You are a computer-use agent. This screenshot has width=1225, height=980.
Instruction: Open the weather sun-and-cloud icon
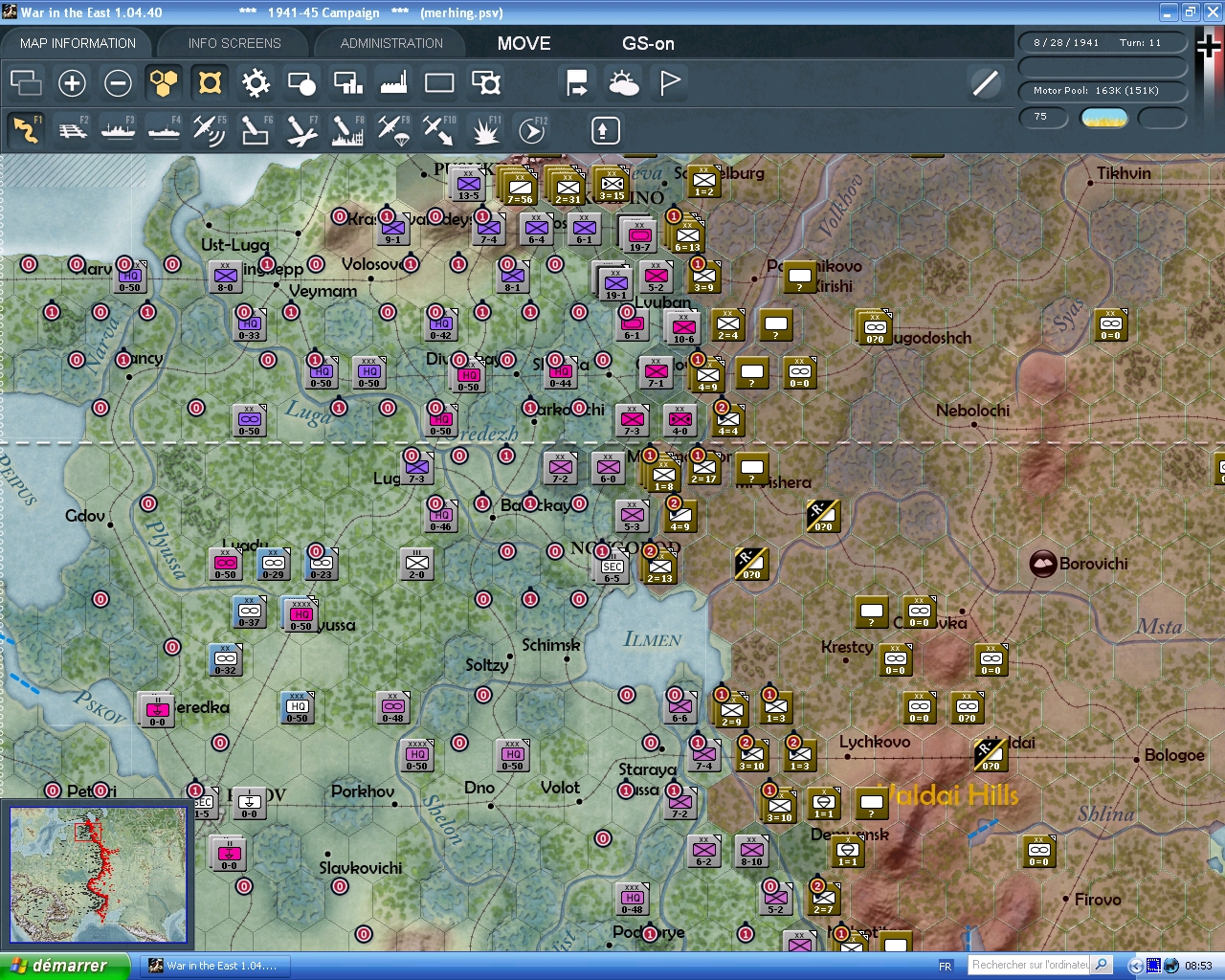click(x=624, y=83)
